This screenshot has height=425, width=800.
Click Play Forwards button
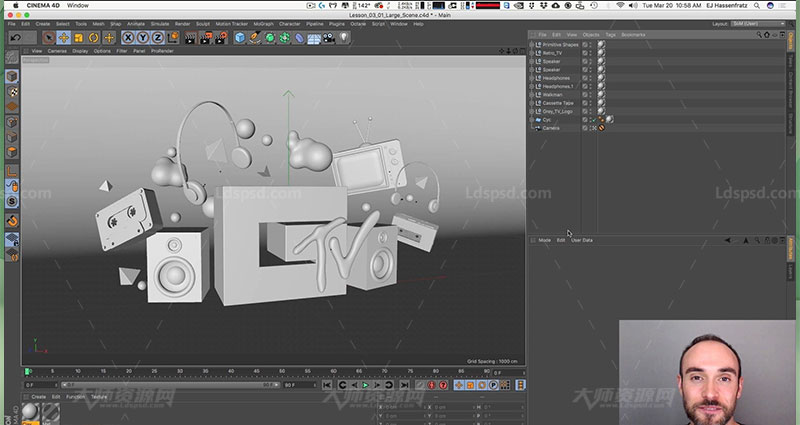coord(365,385)
